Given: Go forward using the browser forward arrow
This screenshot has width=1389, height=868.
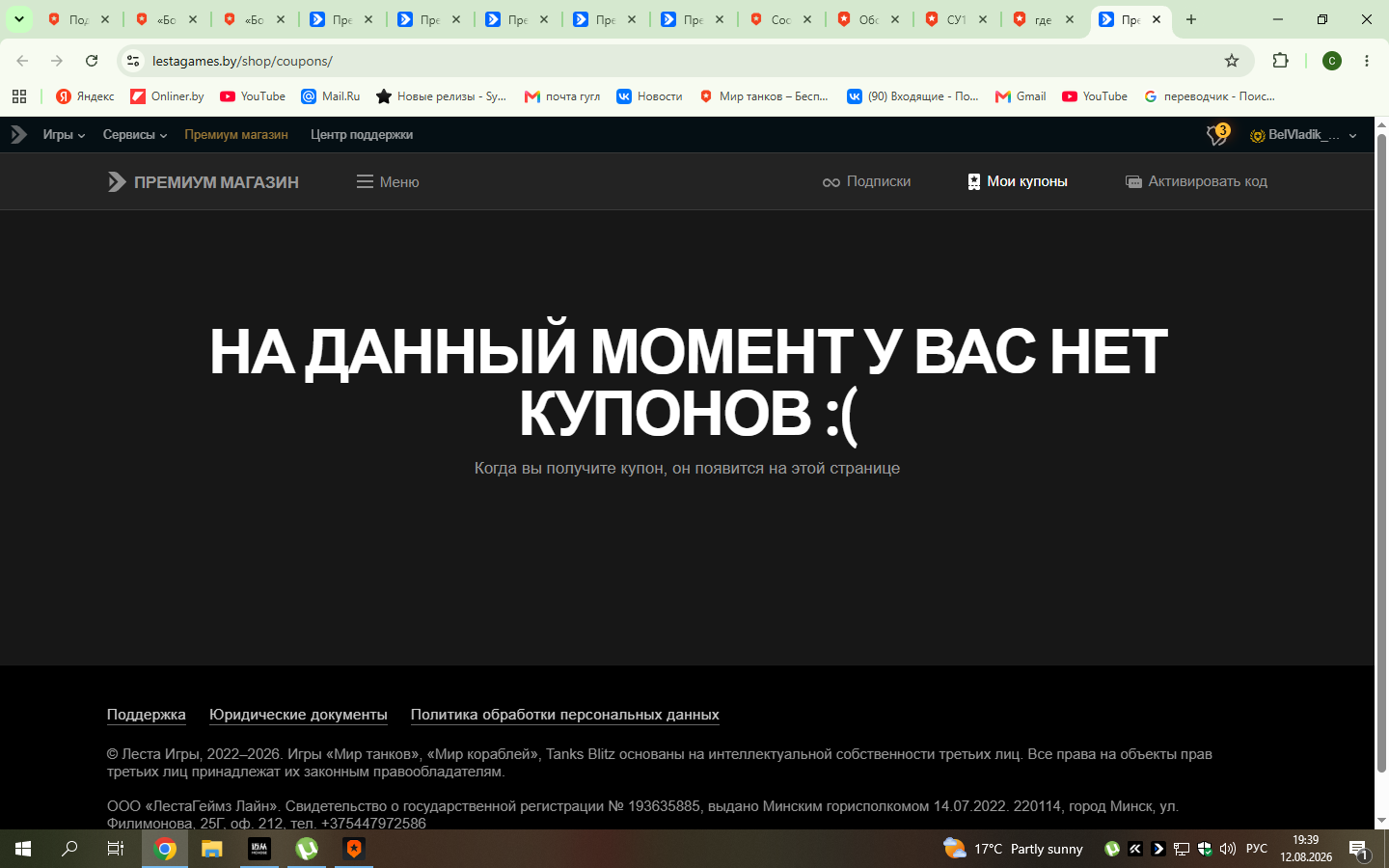Looking at the screenshot, I should [57, 61].
